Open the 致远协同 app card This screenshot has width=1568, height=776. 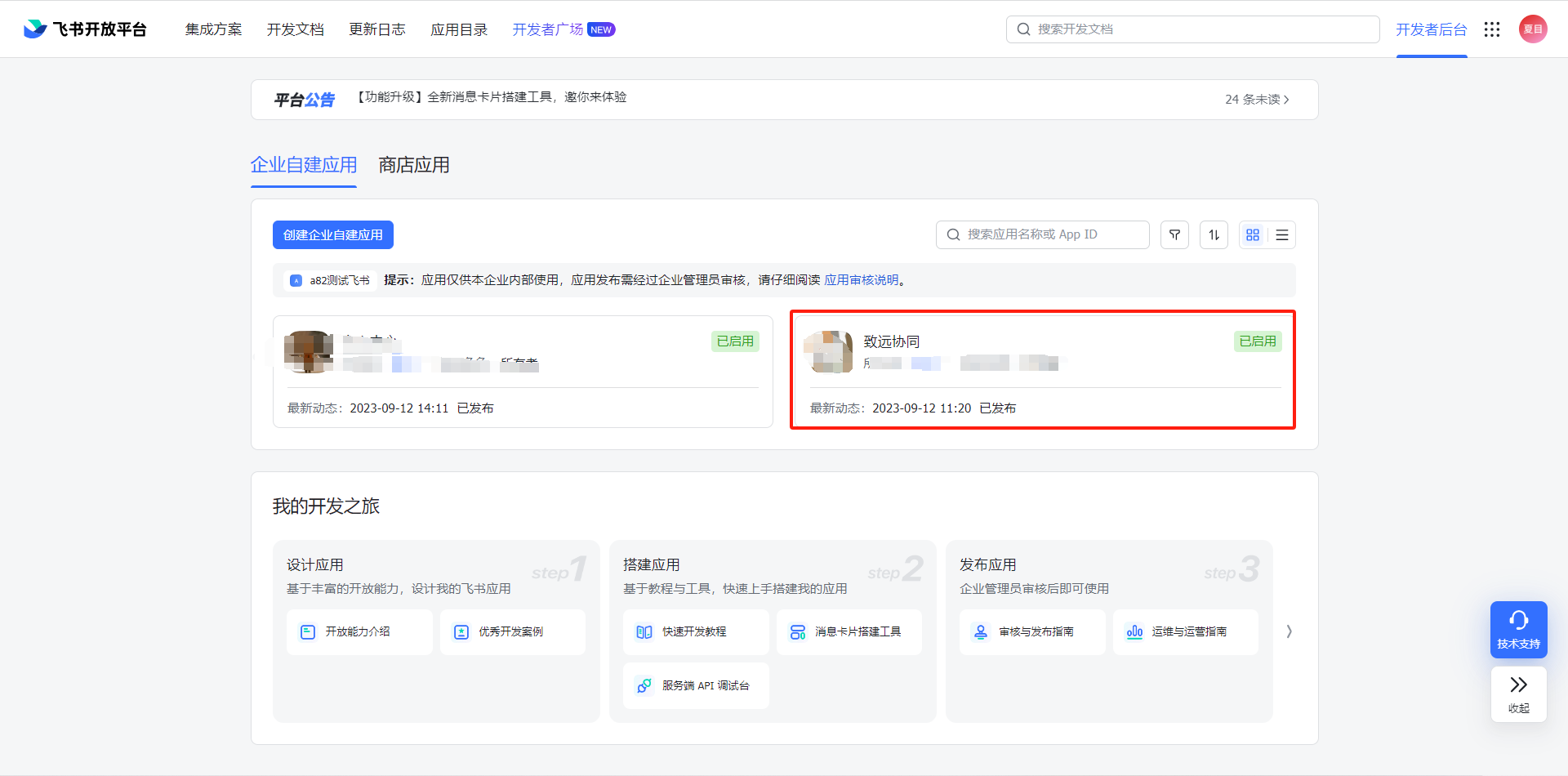point(1042,370)
